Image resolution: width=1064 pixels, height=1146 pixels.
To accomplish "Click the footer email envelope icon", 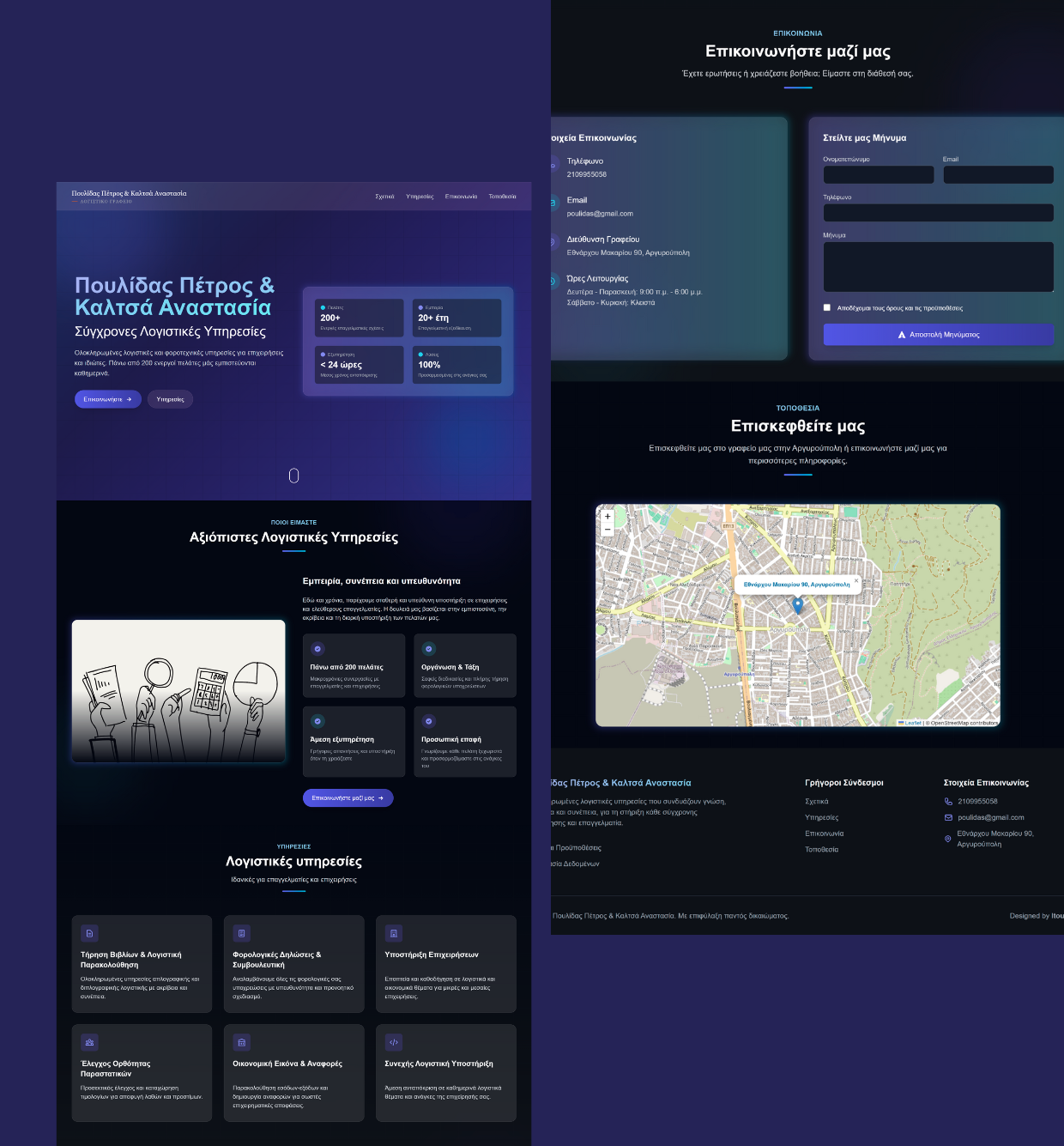I will [948, 817].
